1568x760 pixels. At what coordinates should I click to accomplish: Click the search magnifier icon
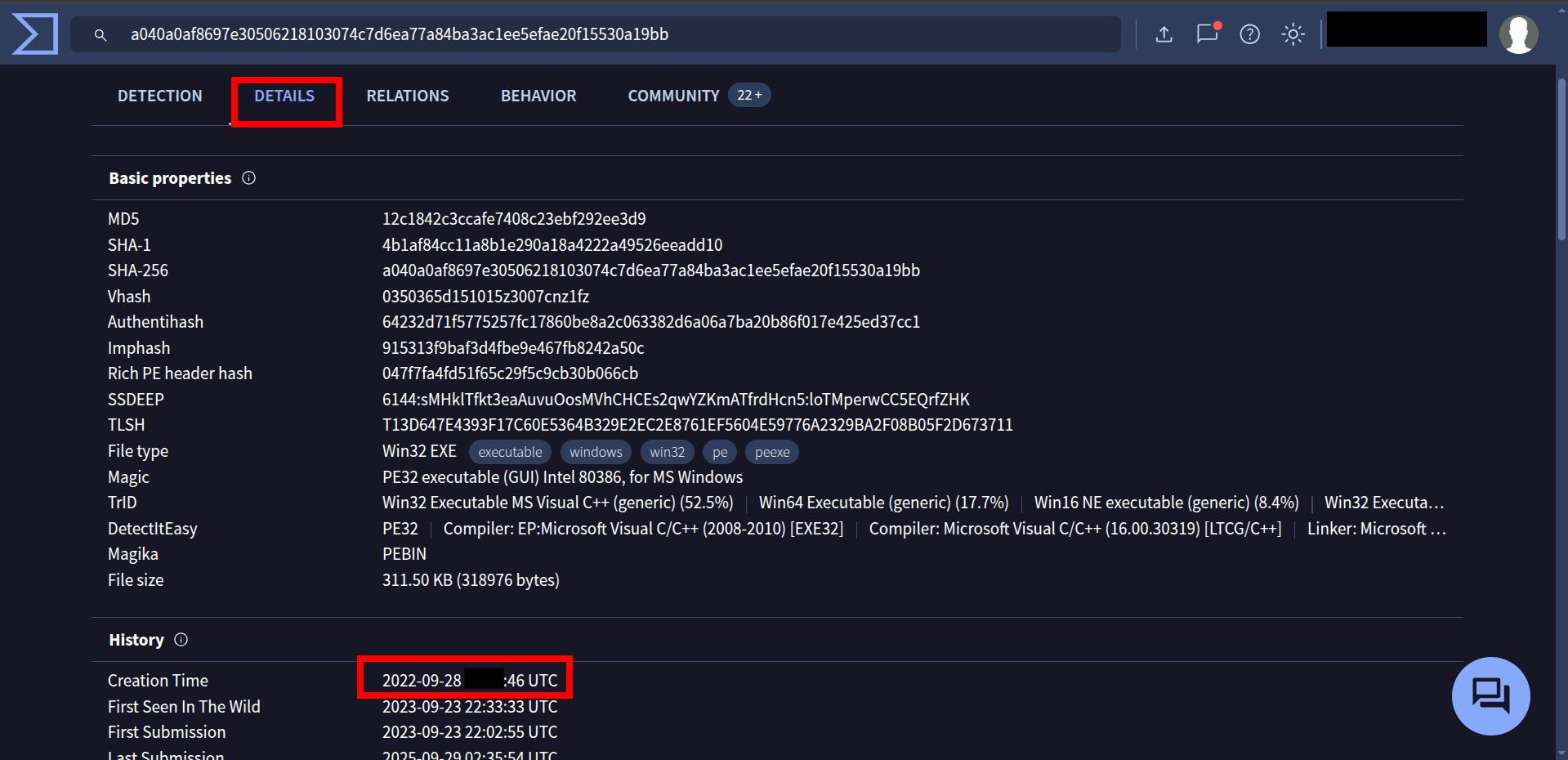tap(101, 35)
